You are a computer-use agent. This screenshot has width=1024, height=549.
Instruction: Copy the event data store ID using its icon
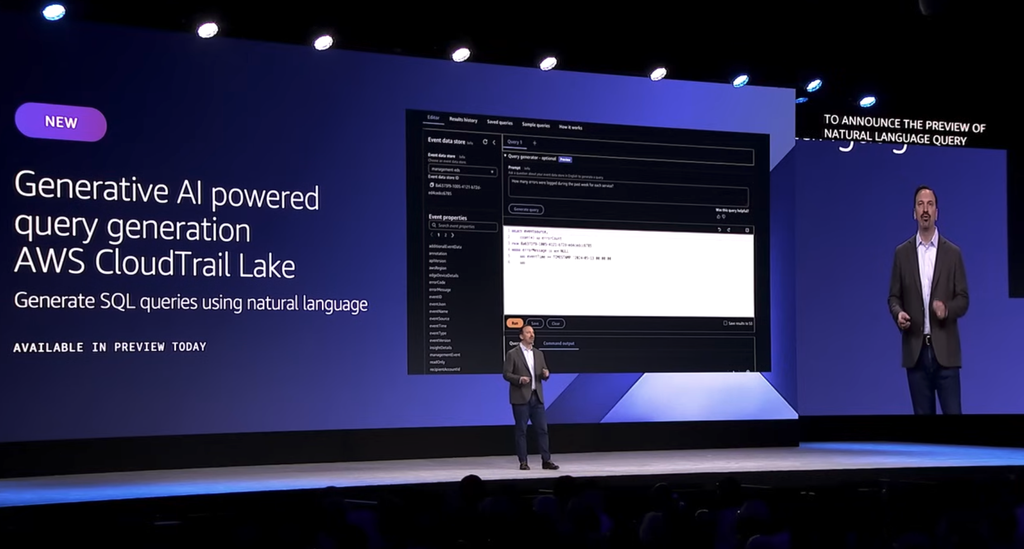coord(432,185)
